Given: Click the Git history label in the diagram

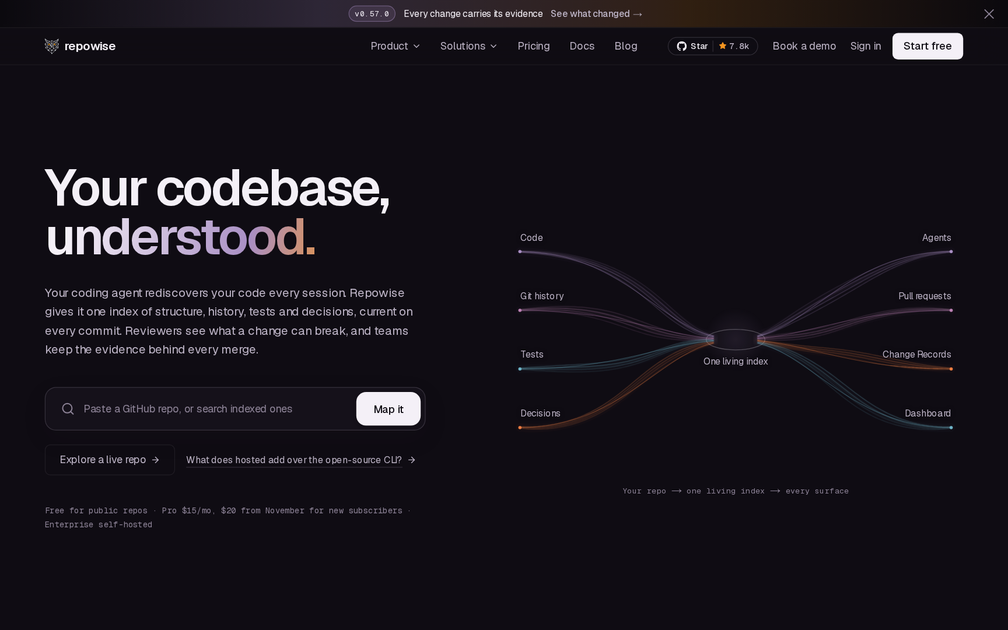Looking at the screenshot, I should pyautogui.click(x=541, y=296).
